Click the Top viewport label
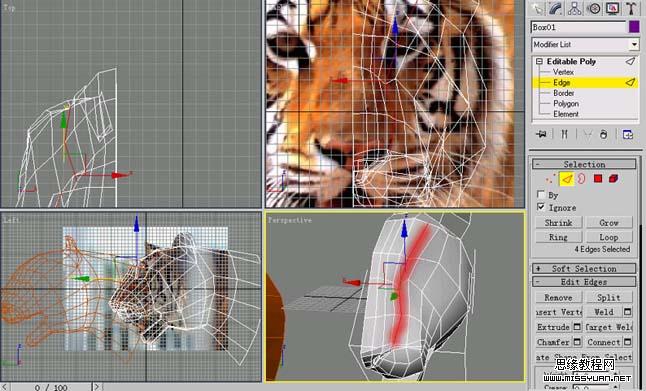 click(9, 7)
